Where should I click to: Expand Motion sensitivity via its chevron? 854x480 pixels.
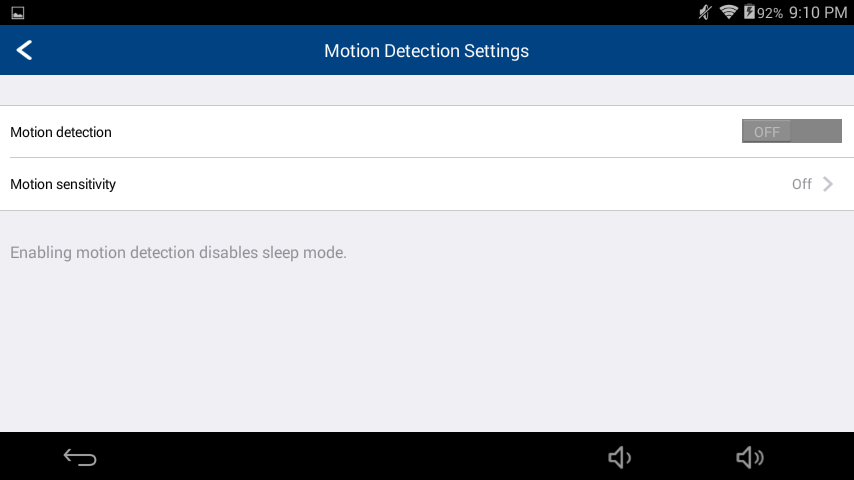pos(828,184)
